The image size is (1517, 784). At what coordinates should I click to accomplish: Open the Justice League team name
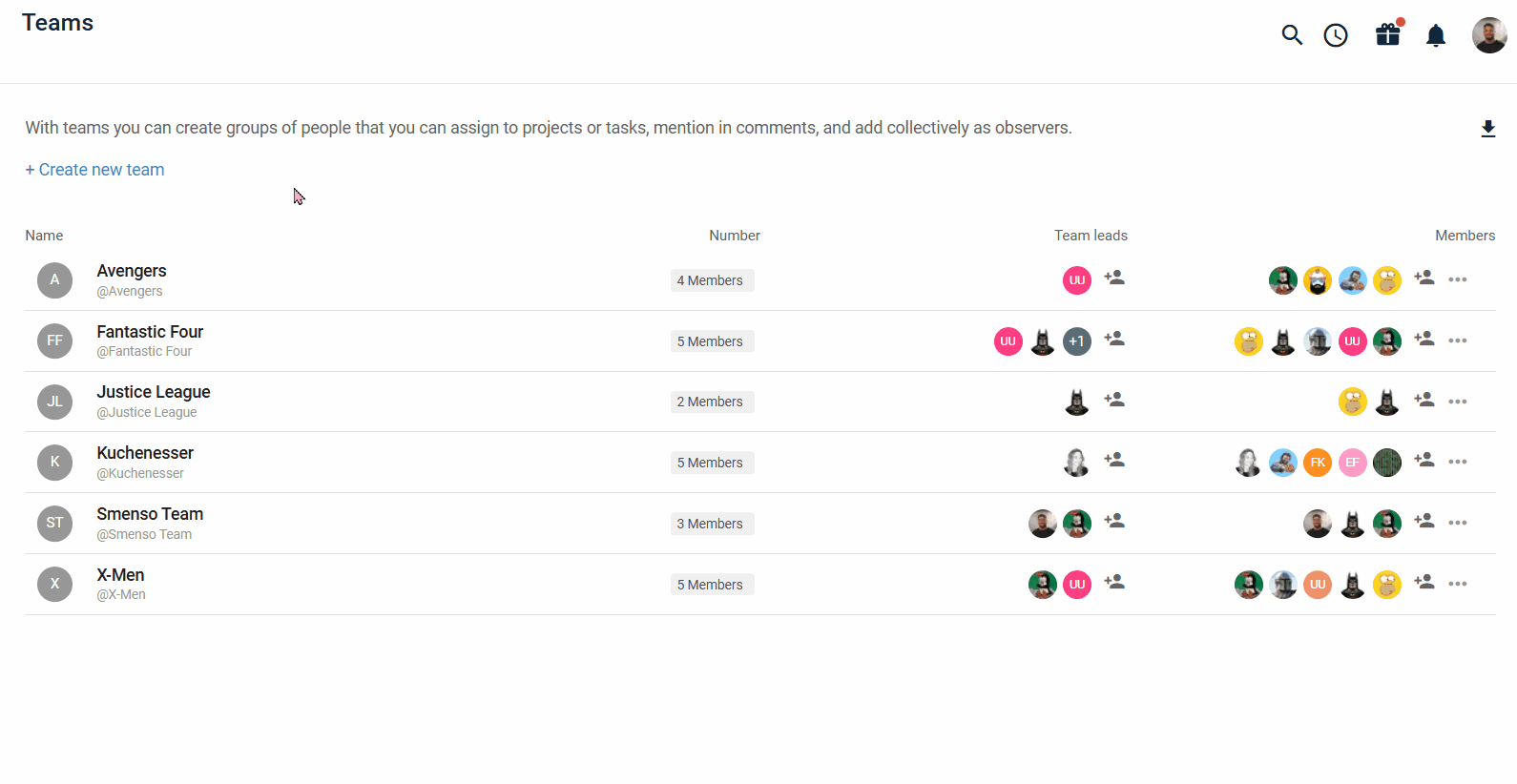[154, 392]
